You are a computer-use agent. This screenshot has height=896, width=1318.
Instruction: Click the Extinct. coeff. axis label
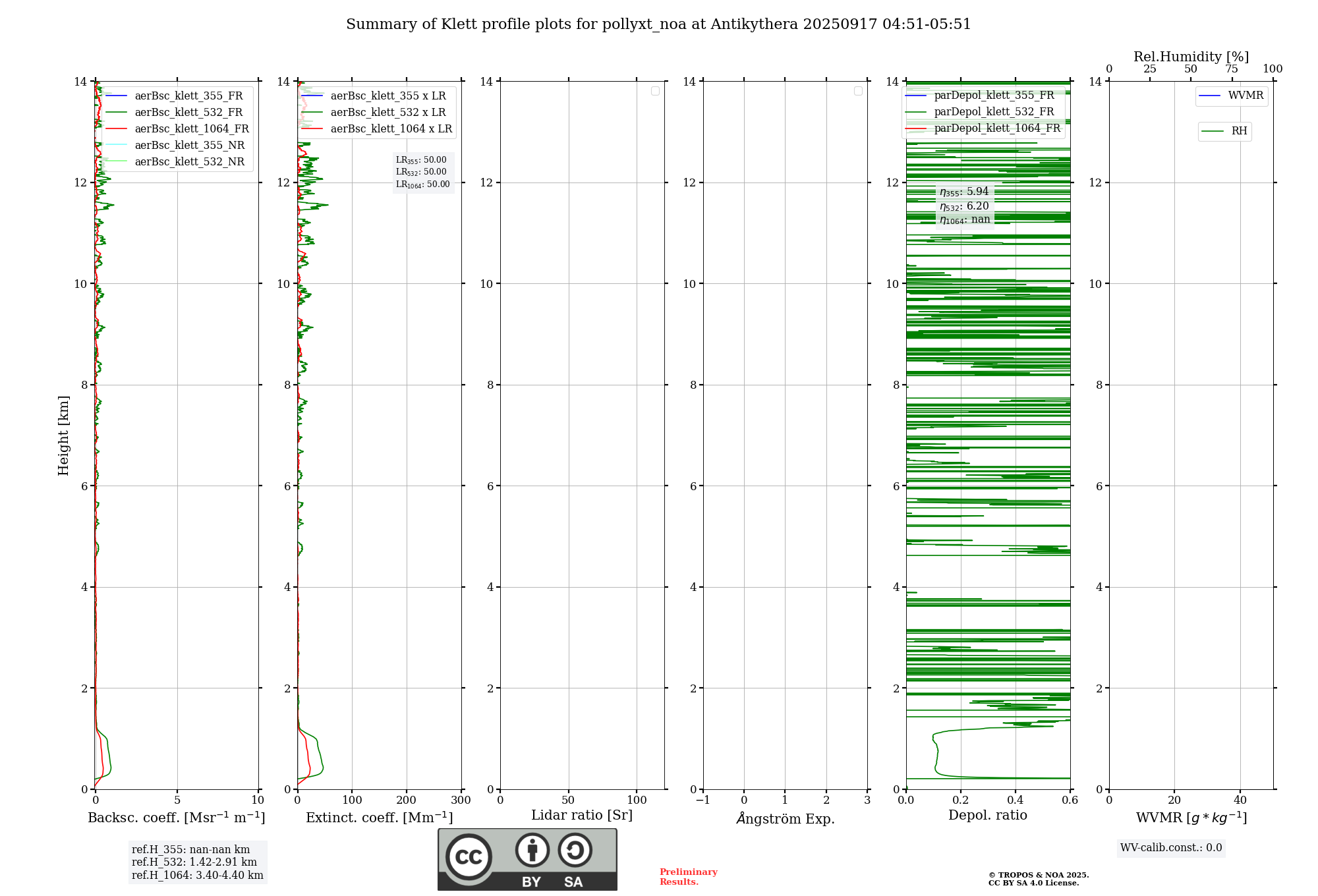tap(380, 818)
